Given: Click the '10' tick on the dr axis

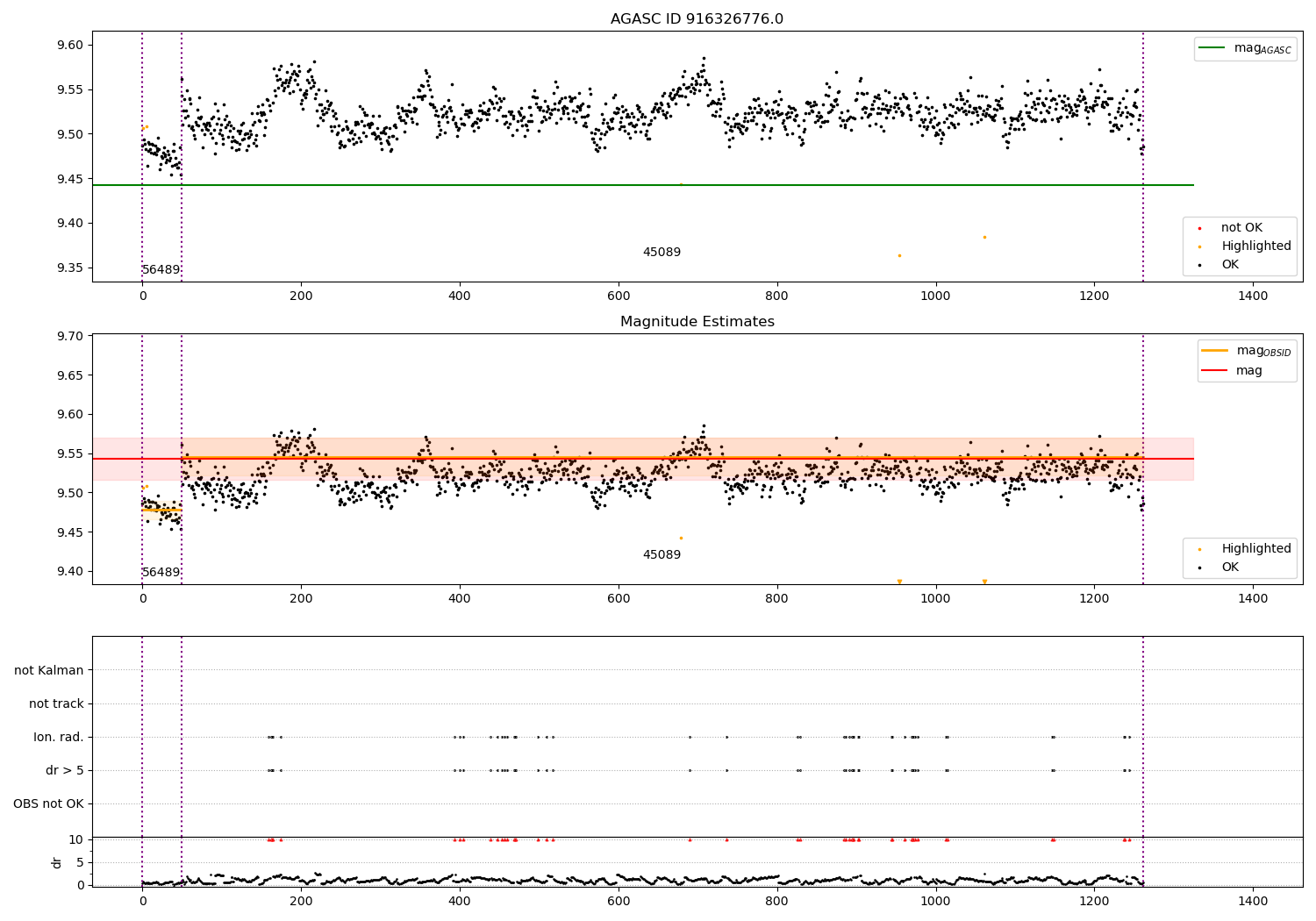Looking at the screenshot, I should (76, 839).
